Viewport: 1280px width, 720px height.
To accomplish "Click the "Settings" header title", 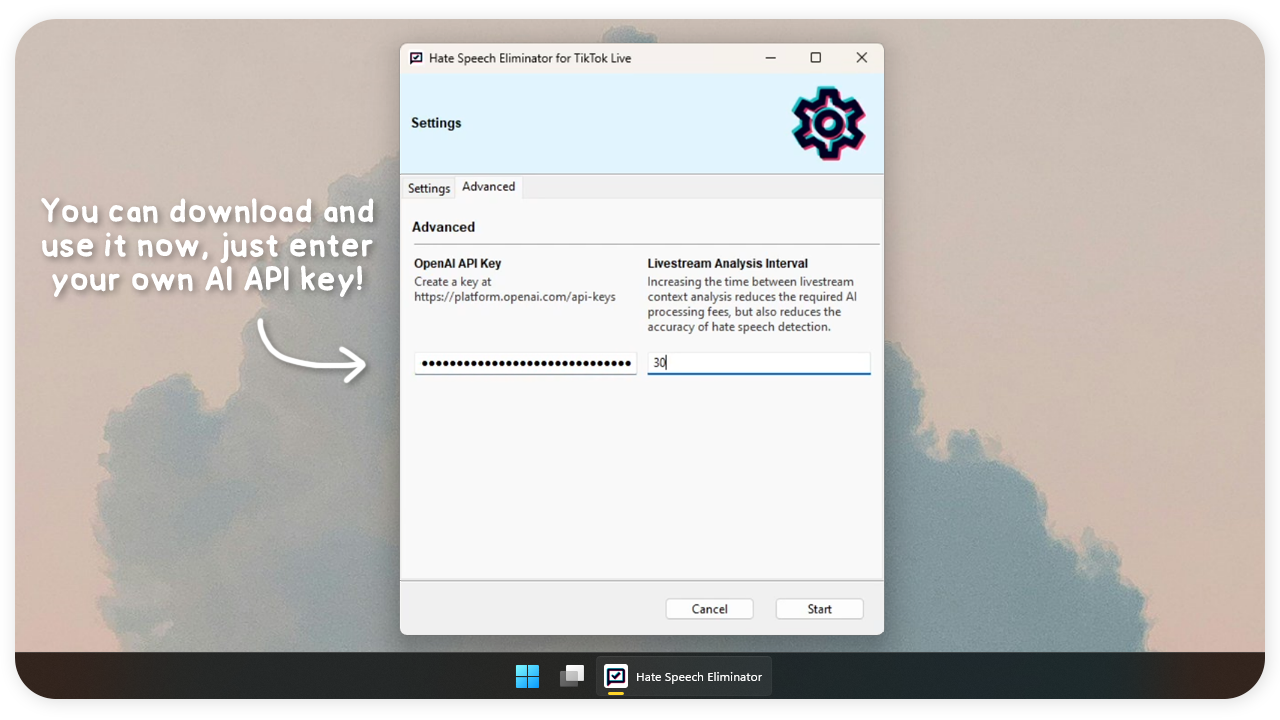I will (436, 123).
